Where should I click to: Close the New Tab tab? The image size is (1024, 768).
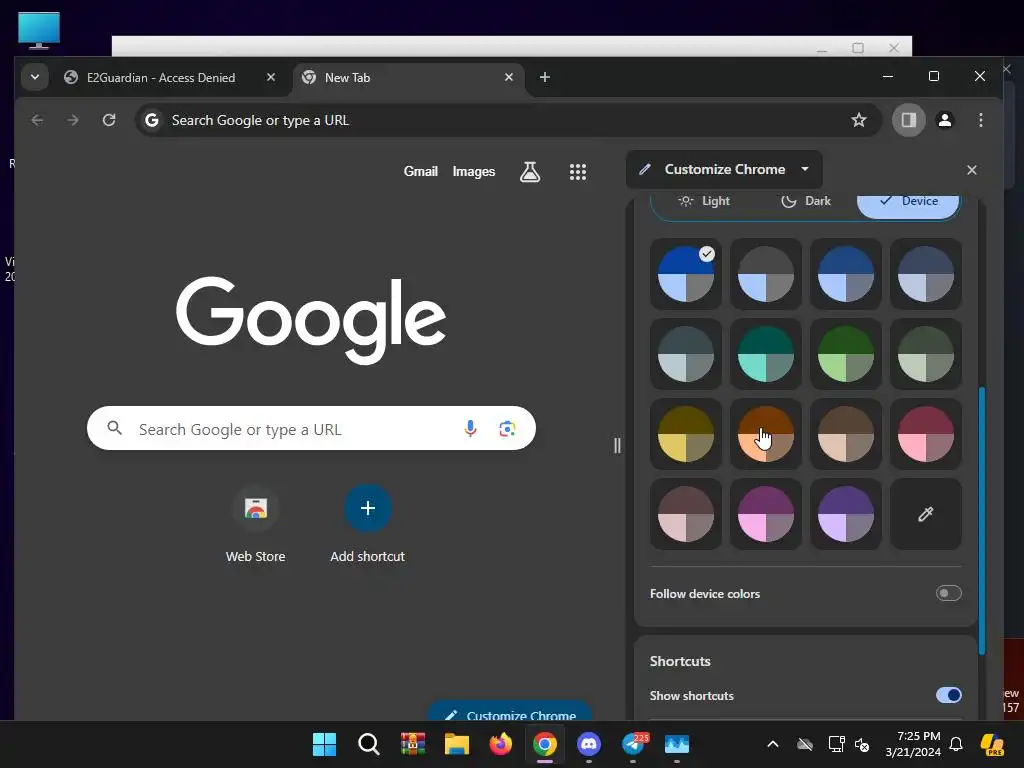(x=509, y=77)
